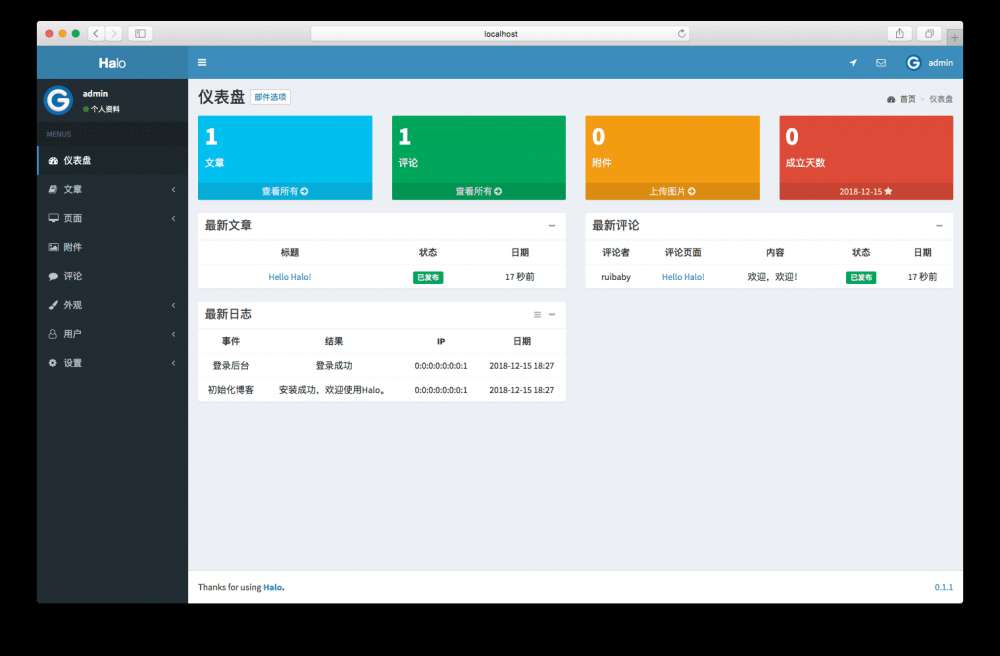Click the admin avatar in top header
This screenshot has width=1000, height=656.
point(913,62)
